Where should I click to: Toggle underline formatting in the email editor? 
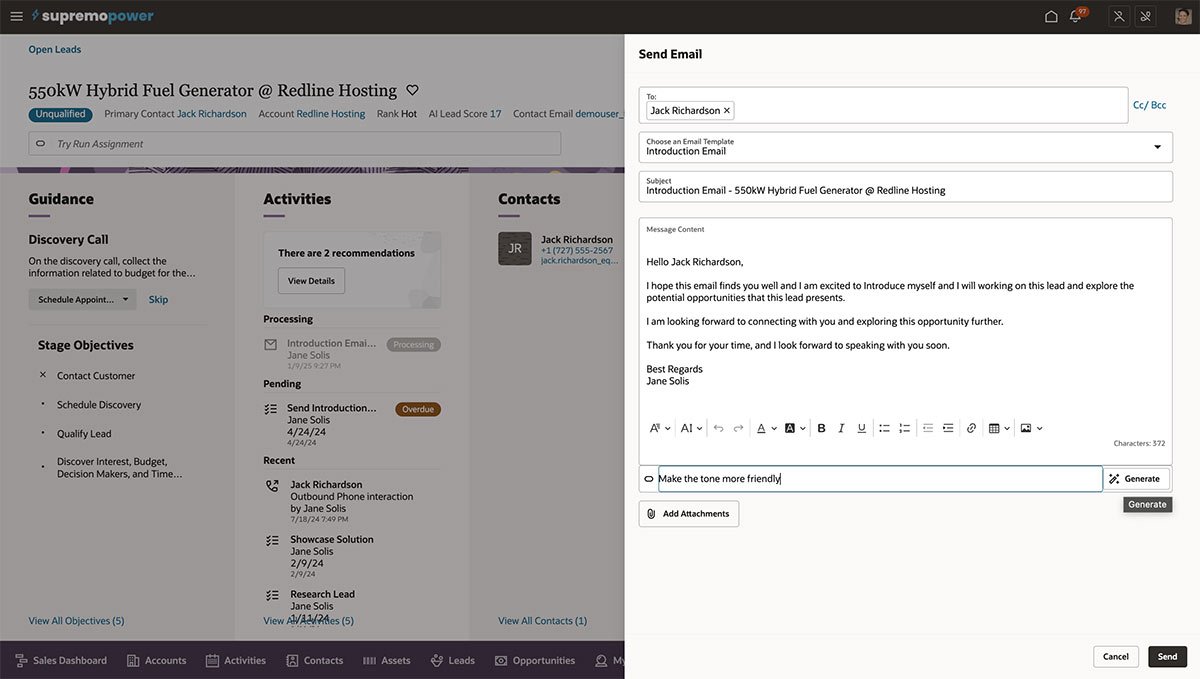(x=861, y=428)
